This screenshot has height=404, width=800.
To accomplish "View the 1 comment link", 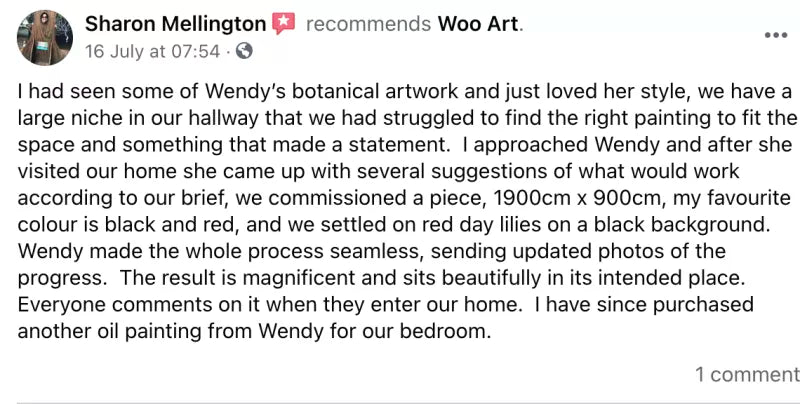I will (746, 375).
